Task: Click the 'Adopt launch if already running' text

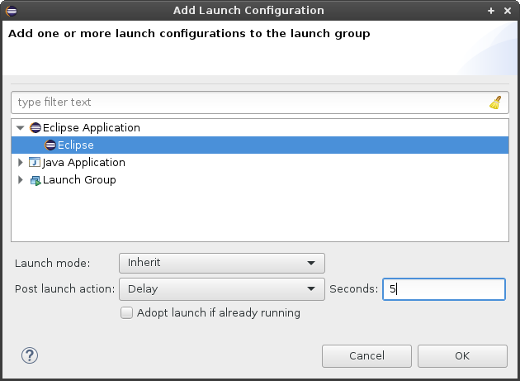Action: [x=219, y=313]
